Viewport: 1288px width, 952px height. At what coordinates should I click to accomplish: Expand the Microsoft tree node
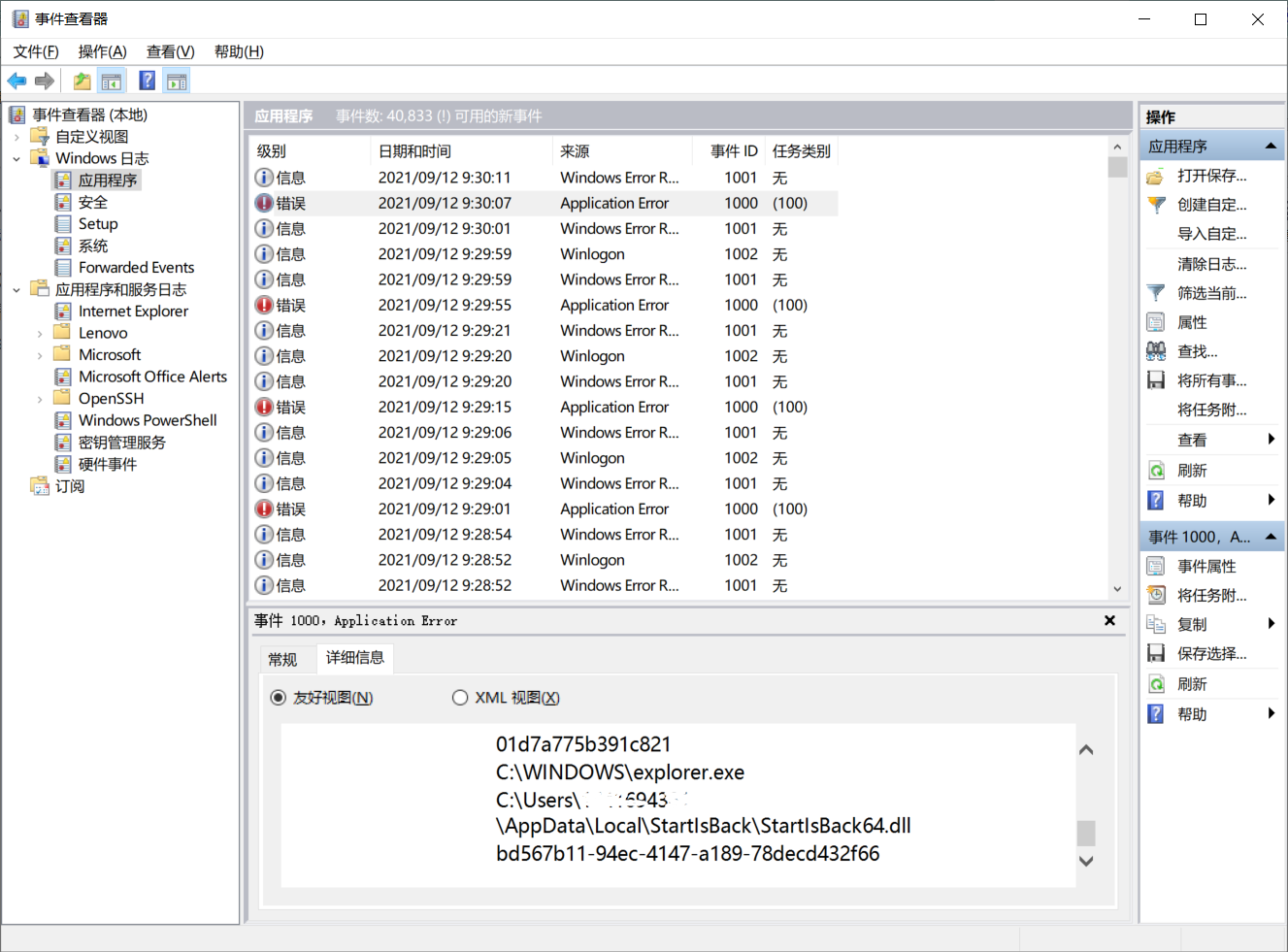39,354
